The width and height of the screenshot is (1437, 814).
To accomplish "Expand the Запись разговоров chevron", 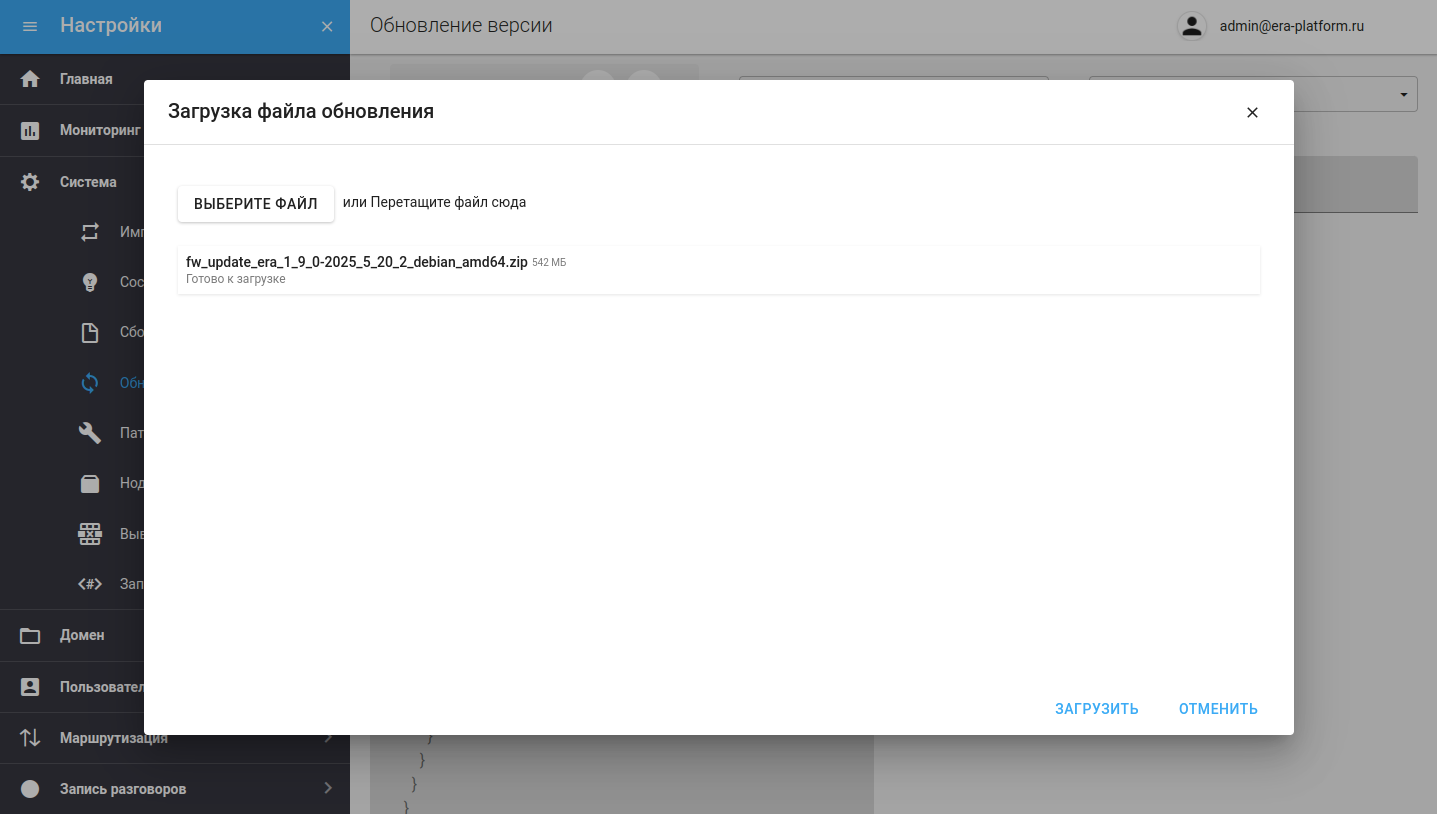I will pos(328,788).
